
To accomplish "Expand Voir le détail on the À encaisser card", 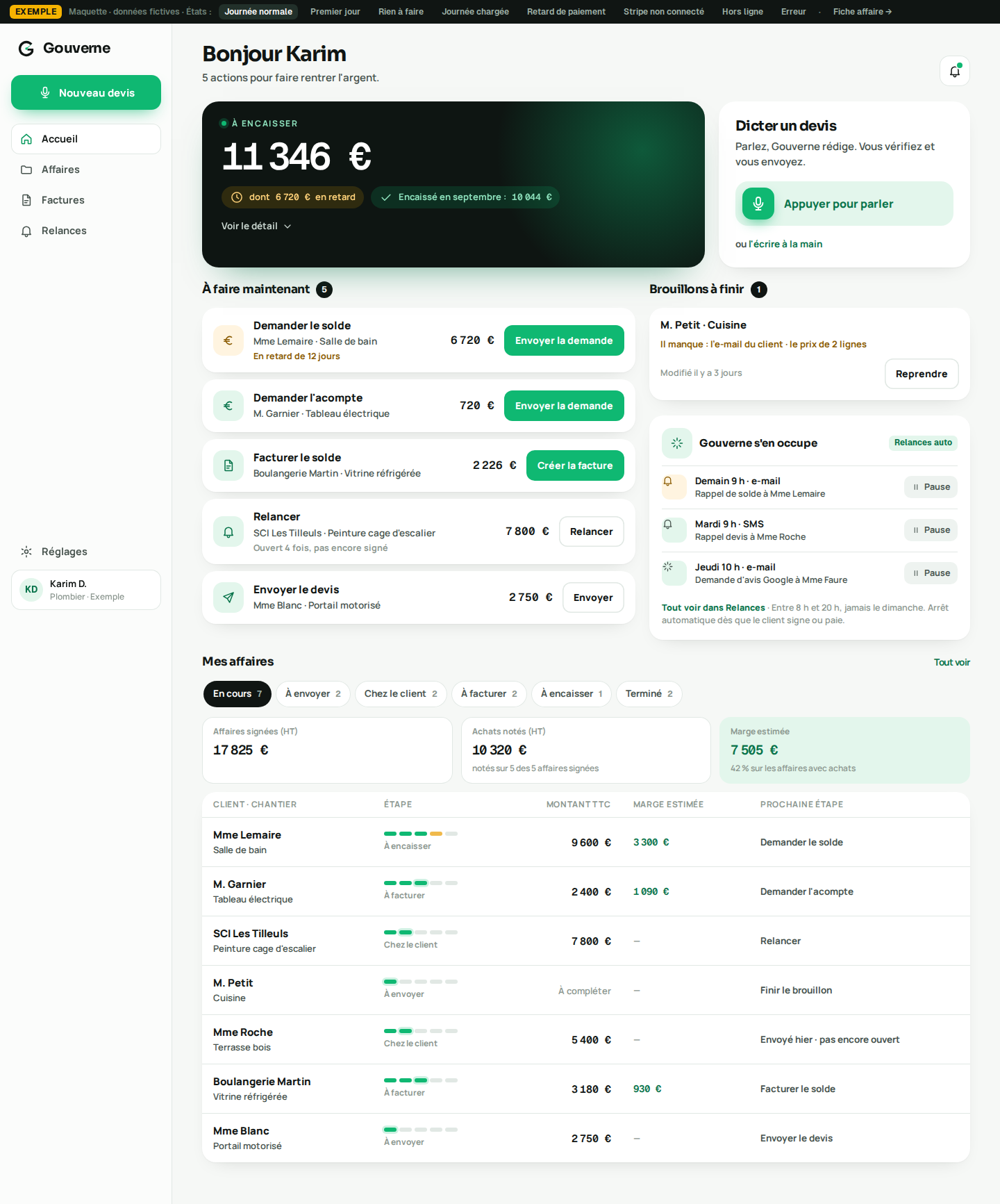I will tap(256, 226).
